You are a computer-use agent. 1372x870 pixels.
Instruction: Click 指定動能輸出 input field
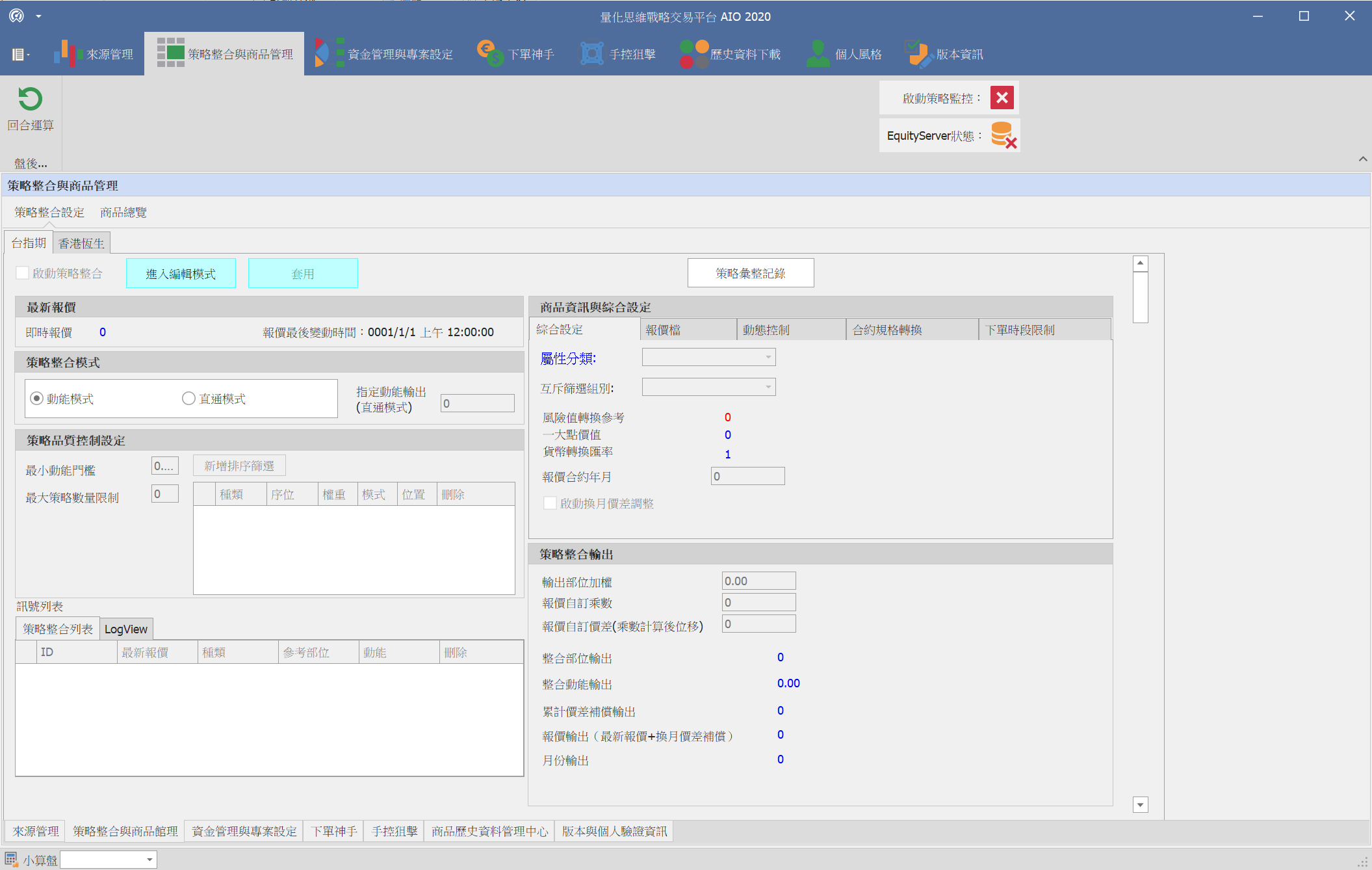click(478, 403)
